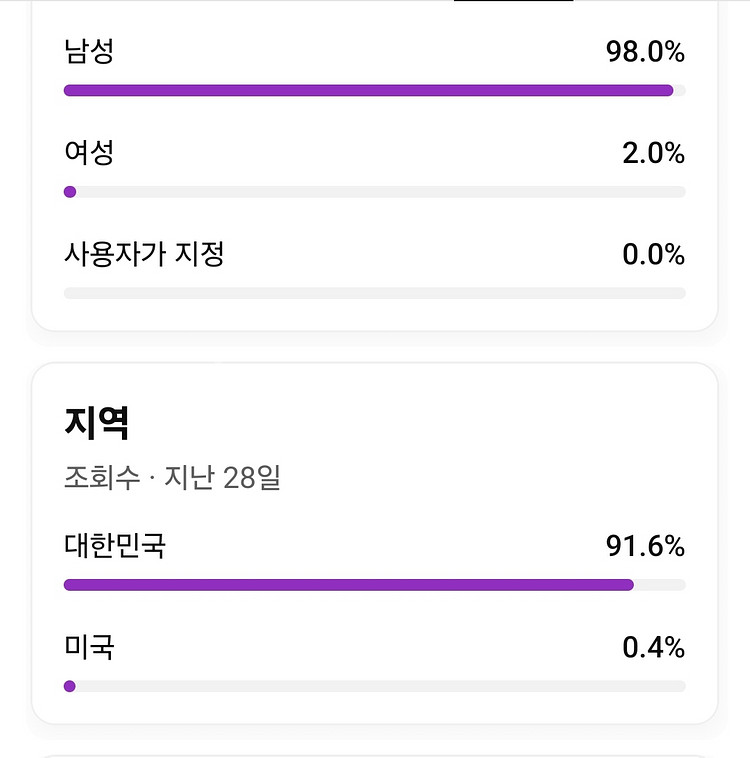Click the 0.0% user-specified value

click(x=653, y=255)
